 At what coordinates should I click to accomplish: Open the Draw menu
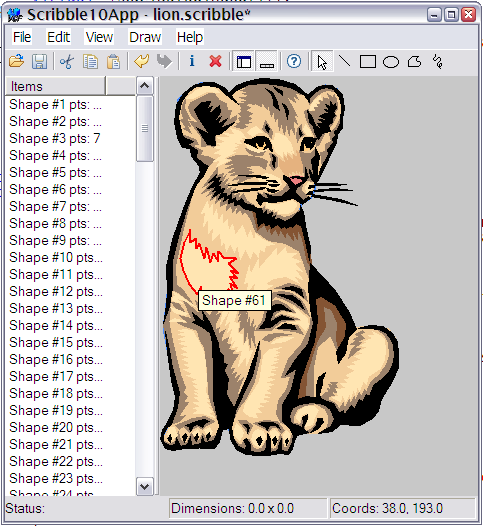pyautogui.click(x=145, y=37)
